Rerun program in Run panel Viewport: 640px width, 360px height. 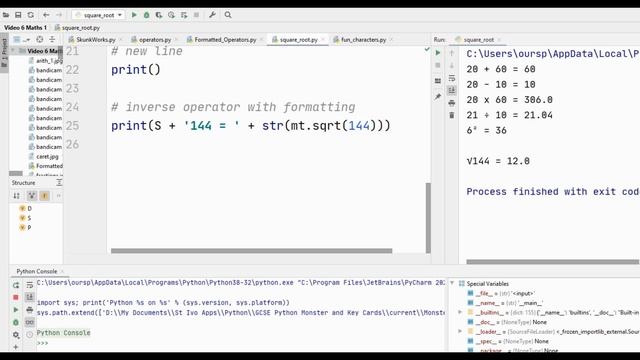coord(438,53)
